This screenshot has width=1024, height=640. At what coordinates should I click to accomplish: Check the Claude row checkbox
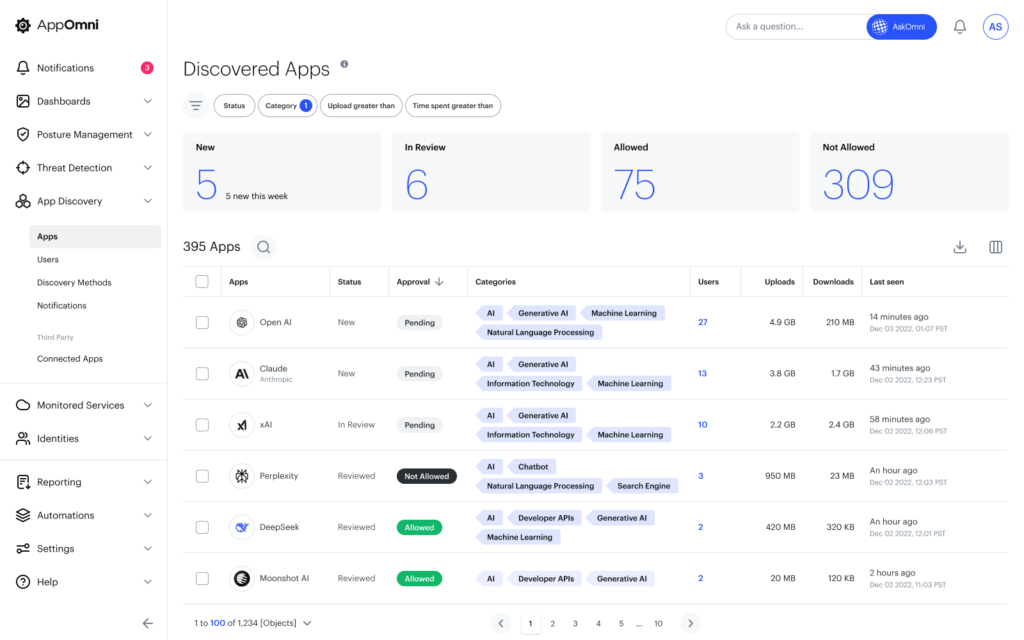pyautogui.click(x=202, y=374)
